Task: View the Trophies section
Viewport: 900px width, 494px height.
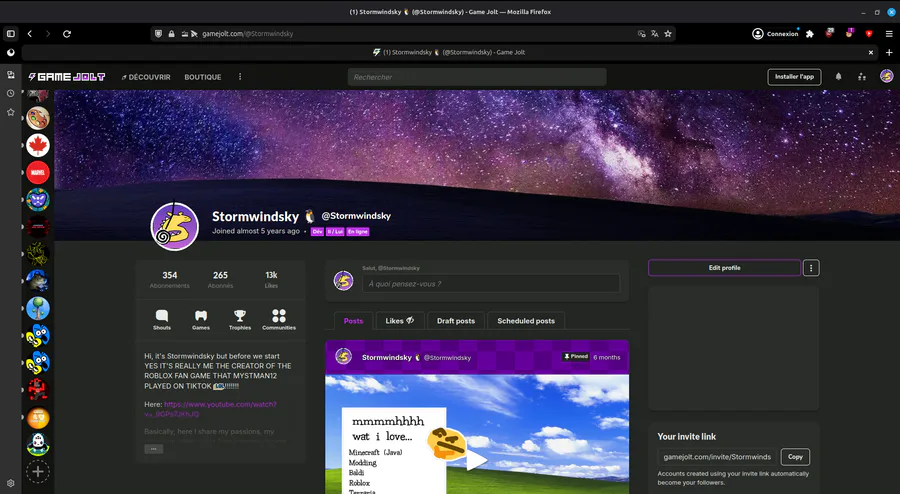Action: (240, 320)
